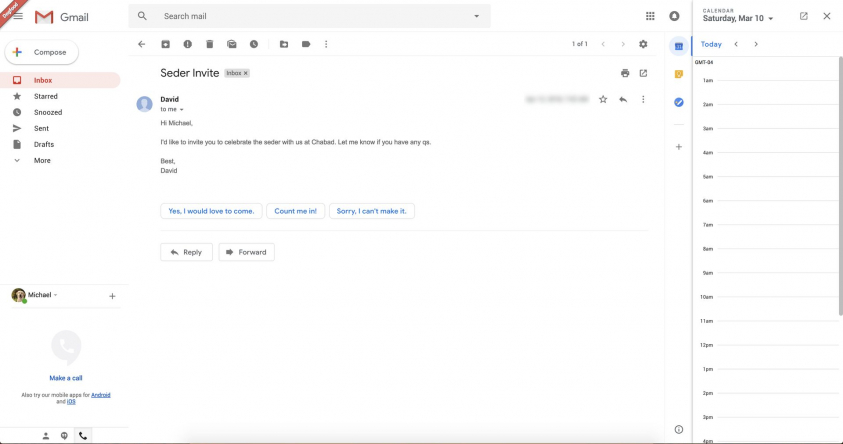
Task: Open the Inbox folder
Action: point(60,80)
